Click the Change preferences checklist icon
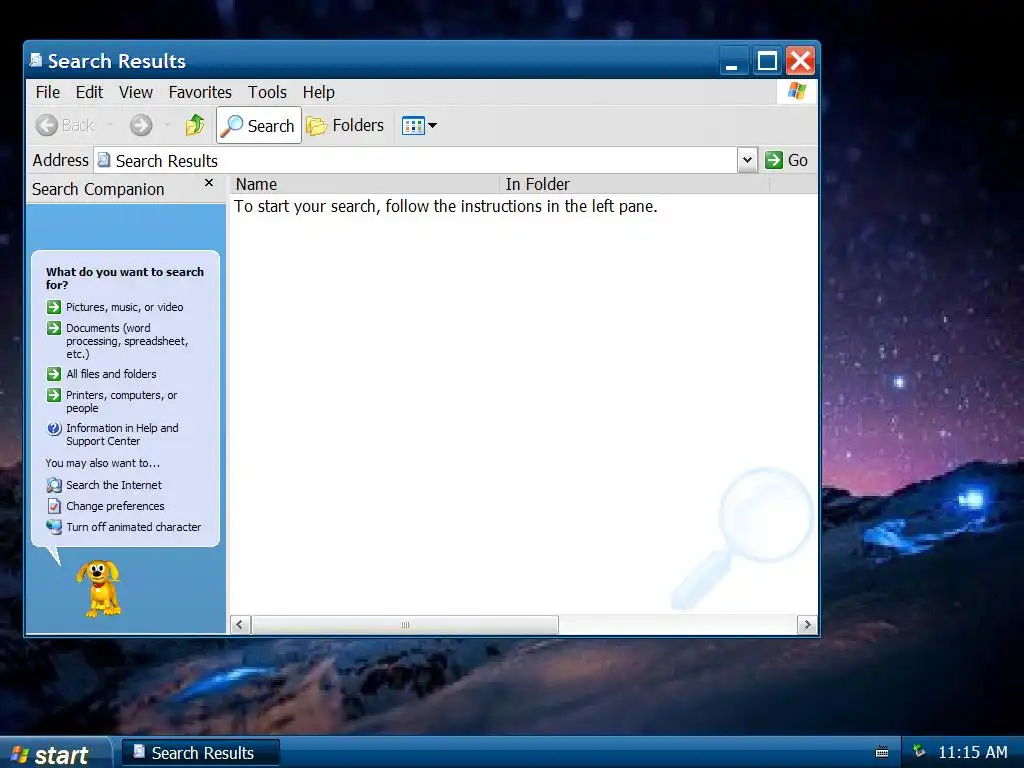The height and width of the screenshot is (768, 1024). click(54, 506)
